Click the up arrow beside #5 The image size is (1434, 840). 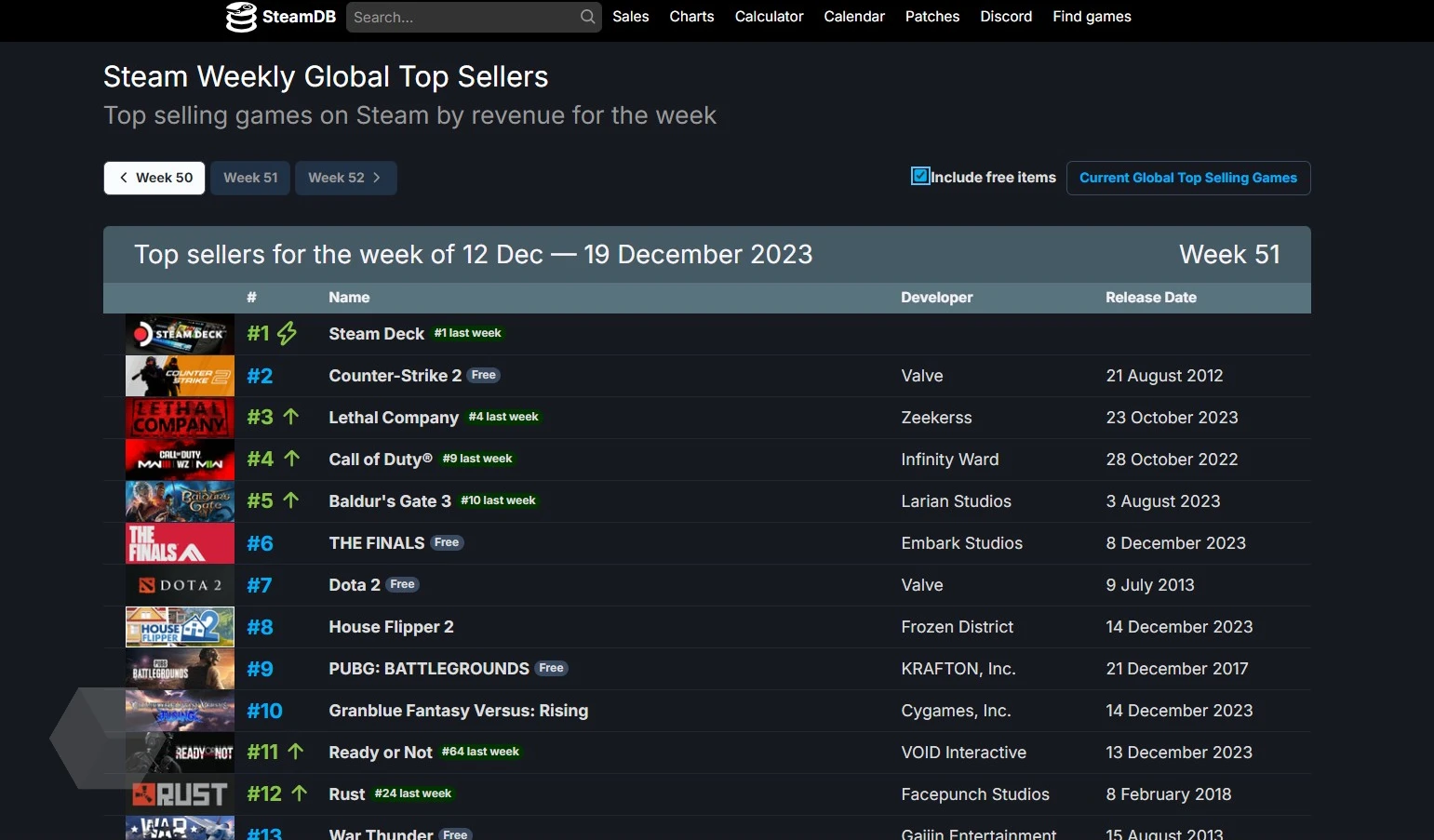291,500
